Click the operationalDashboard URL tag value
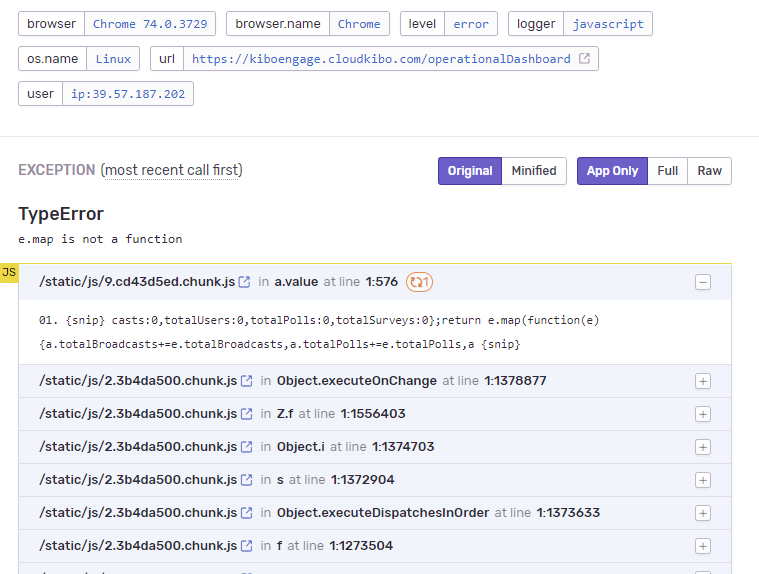 click(381, 59)
